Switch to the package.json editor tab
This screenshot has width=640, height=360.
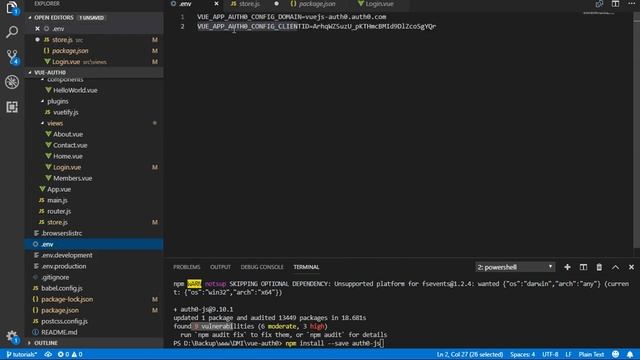pyautogui.click(x=317, y=4)
